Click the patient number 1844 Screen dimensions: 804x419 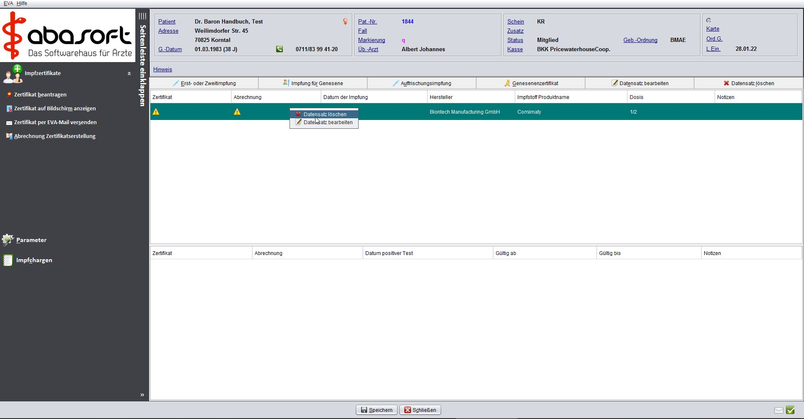[408, 22]
